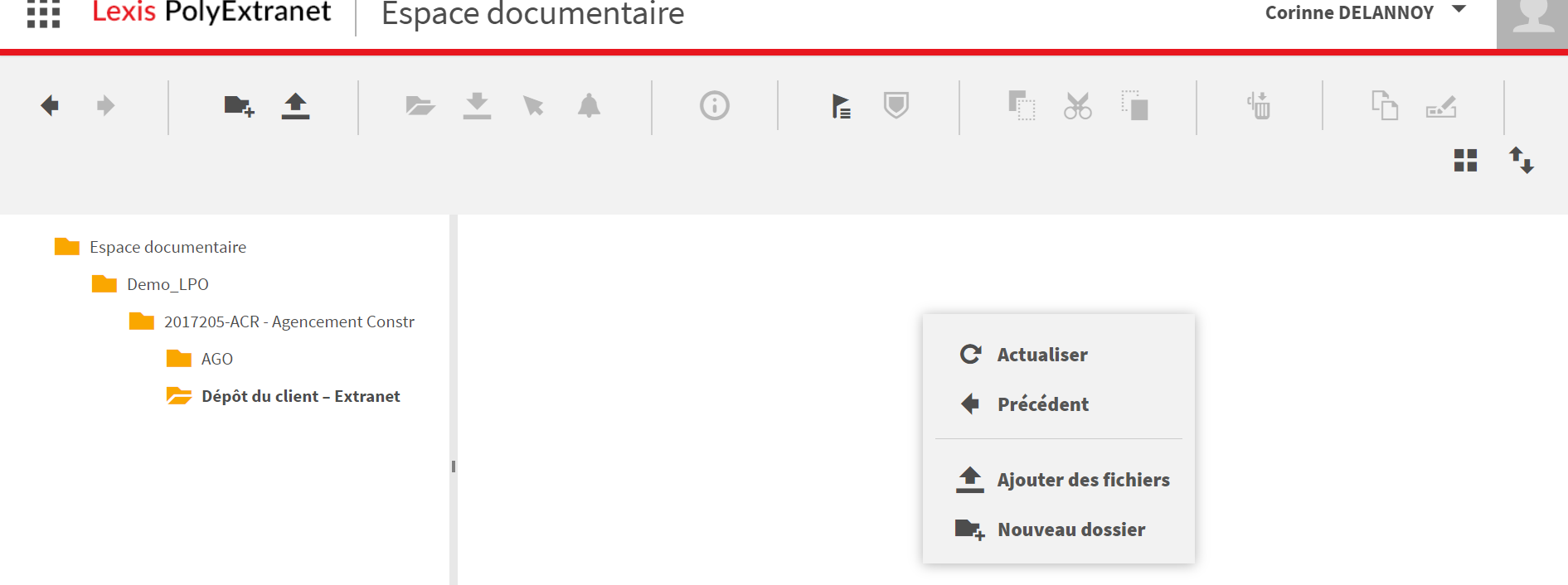Click the trash delete toolbar icon

(x=1259, y=105)
